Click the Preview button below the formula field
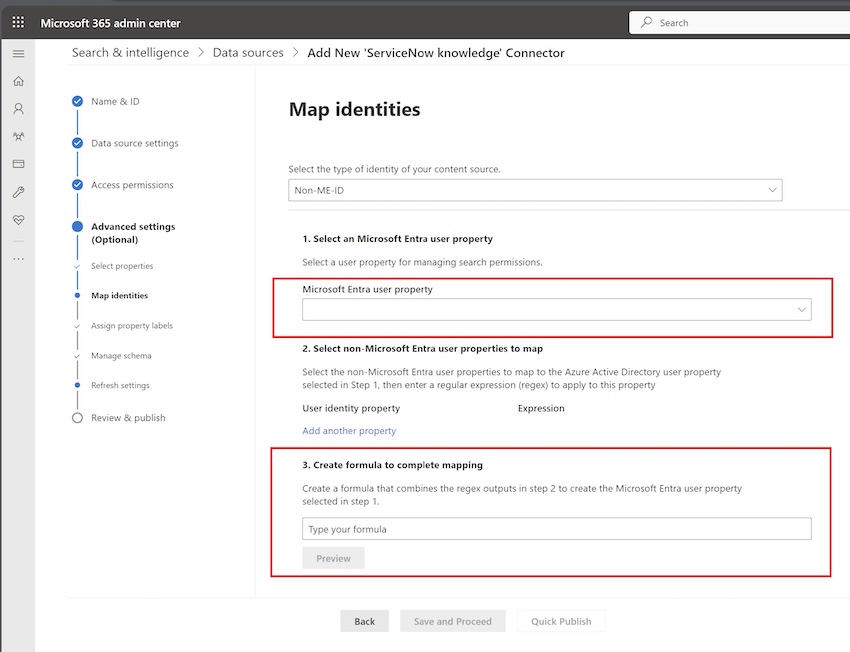850x652 pixels. 333,558
